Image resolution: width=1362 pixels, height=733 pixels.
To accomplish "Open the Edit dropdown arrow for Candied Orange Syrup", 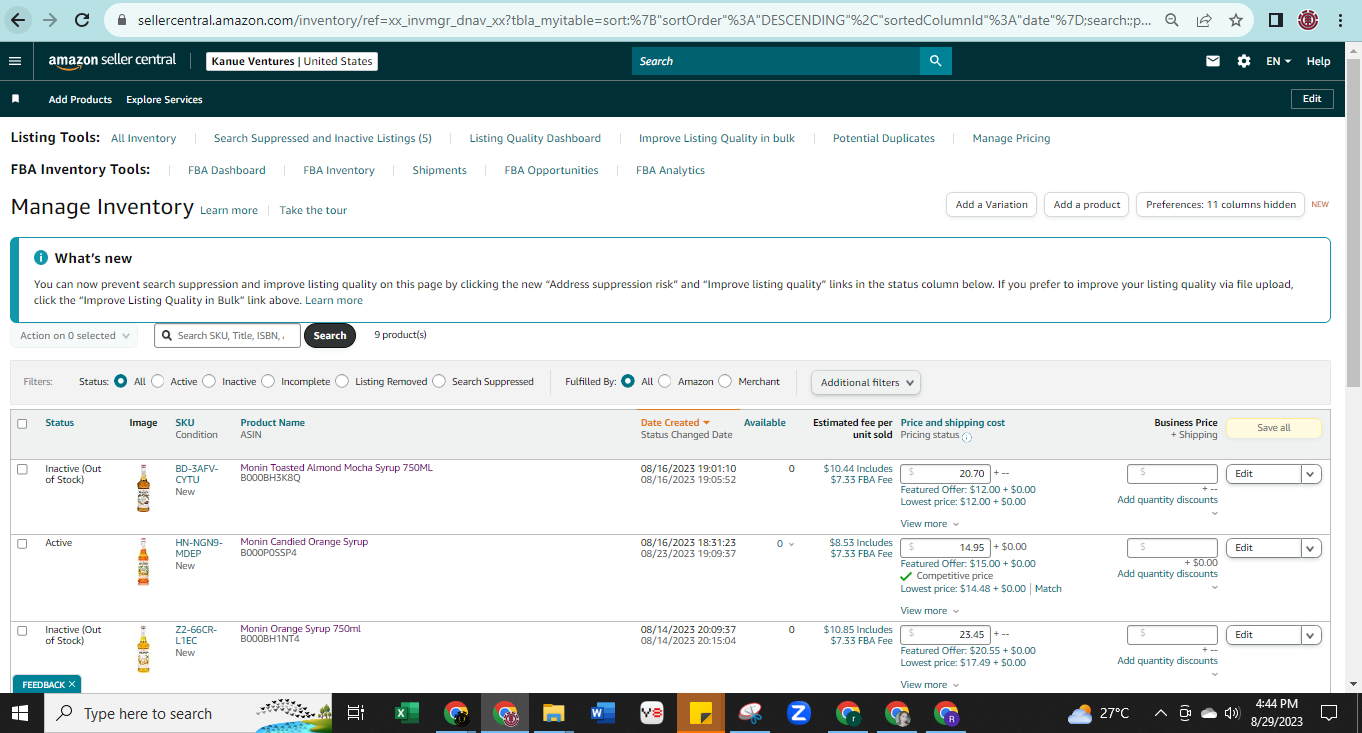I will click(x=1311, y=548).
